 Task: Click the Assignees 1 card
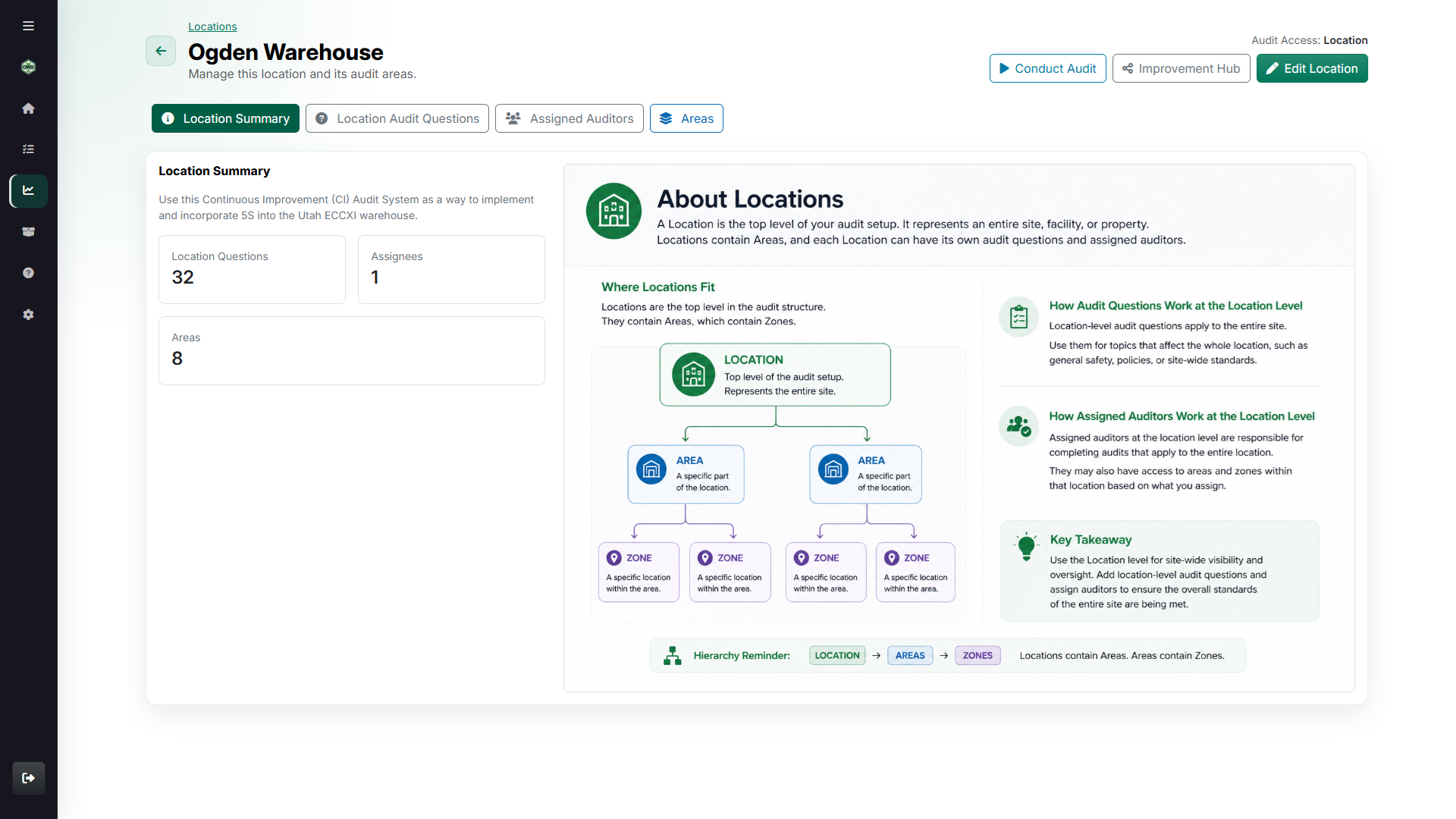[x=451, y=269]
